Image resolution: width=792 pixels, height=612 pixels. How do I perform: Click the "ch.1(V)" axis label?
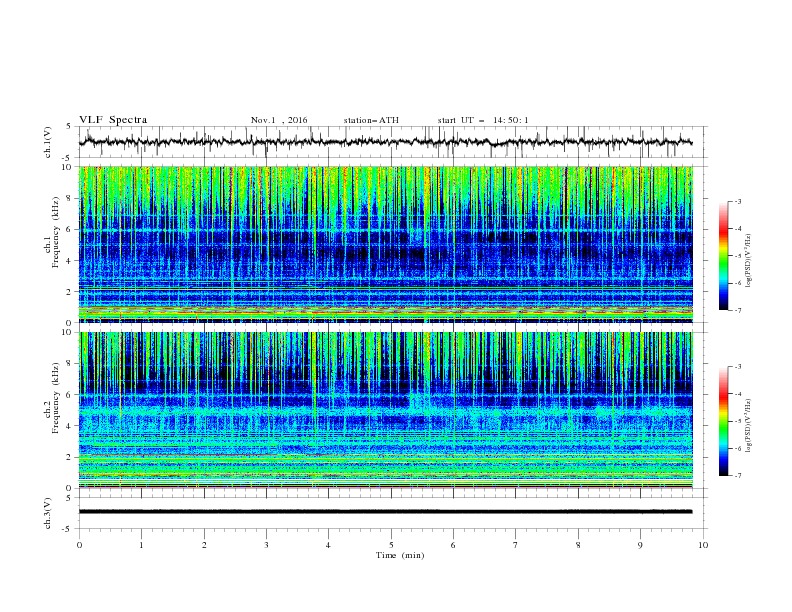click(48, 142)
